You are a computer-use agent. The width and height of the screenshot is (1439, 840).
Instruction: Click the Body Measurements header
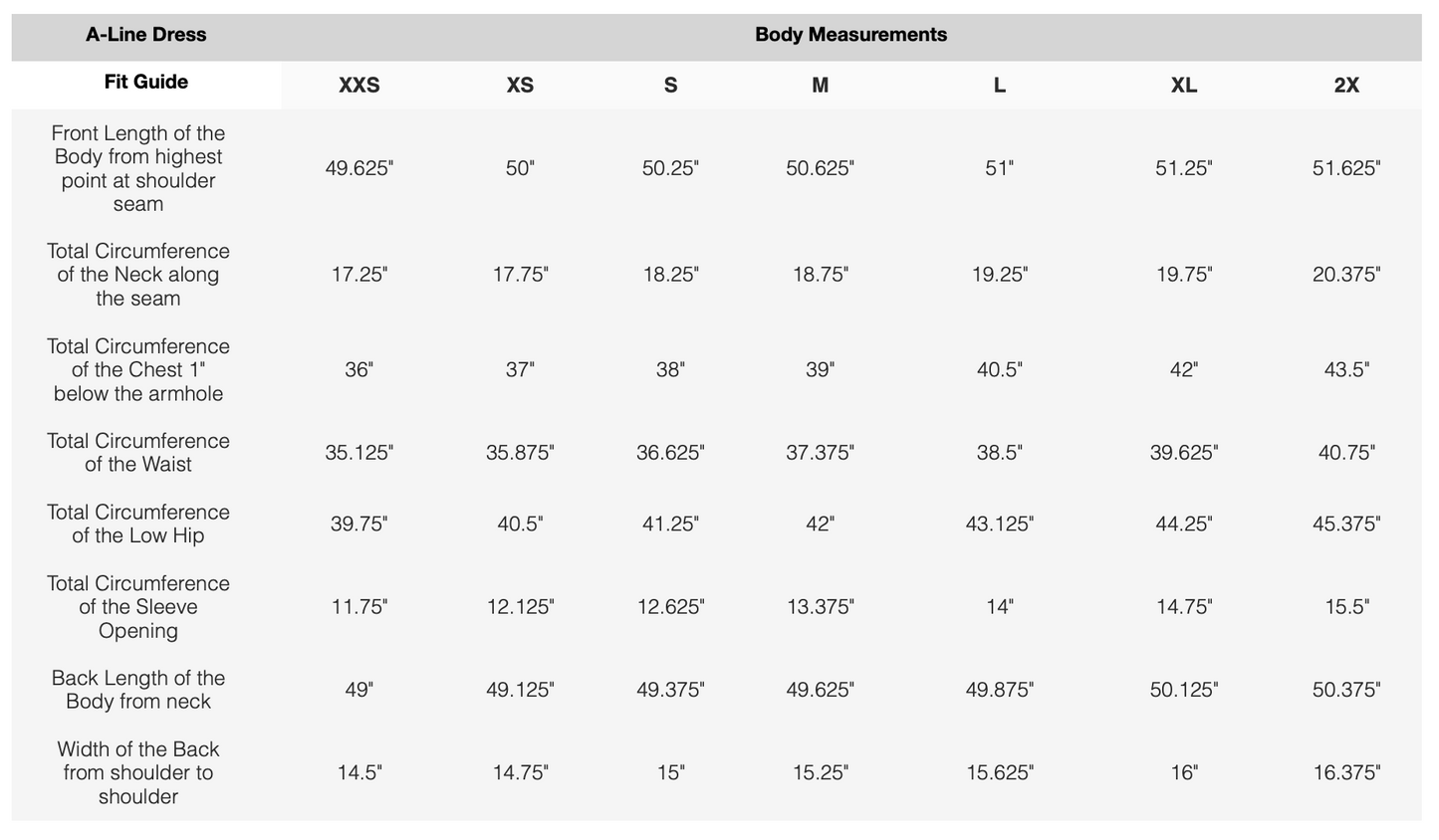click(x=850, y=35)
